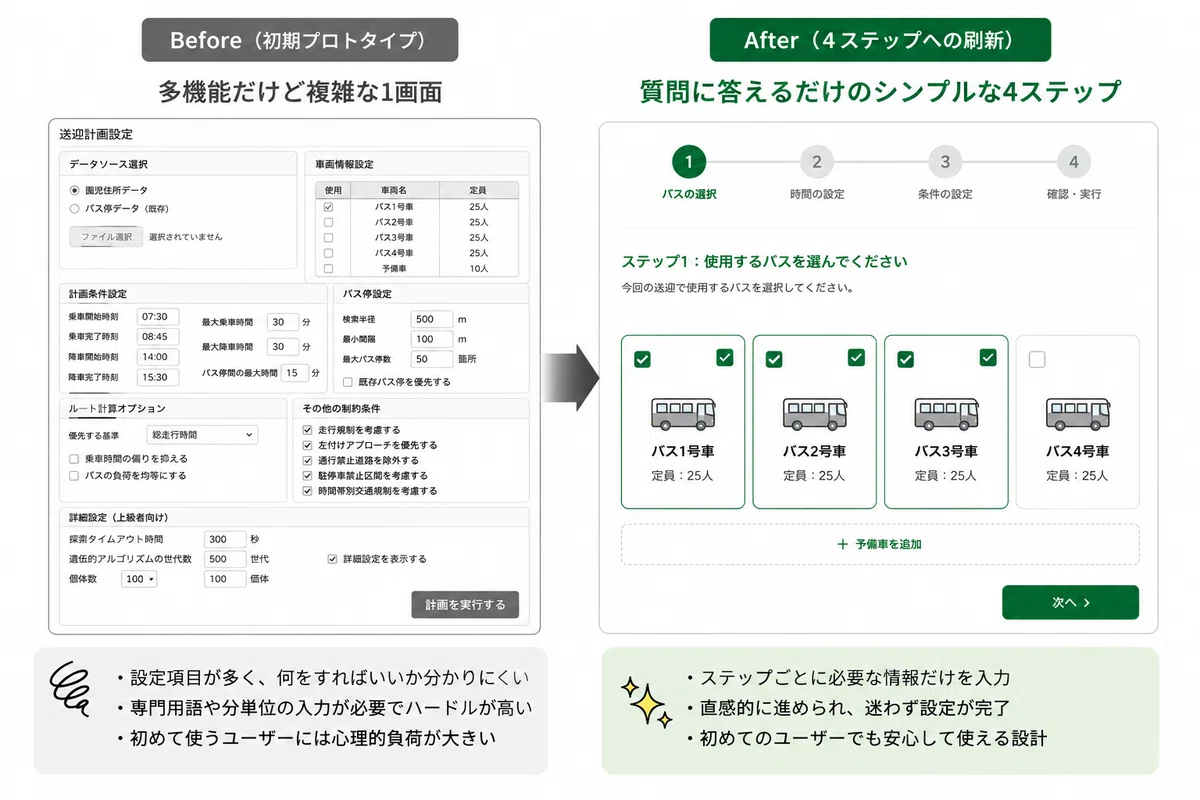This screenshot has height=800, width=1200.
Task: Check the バス4号車 row in the vehicle table
Action: (329, 253)
